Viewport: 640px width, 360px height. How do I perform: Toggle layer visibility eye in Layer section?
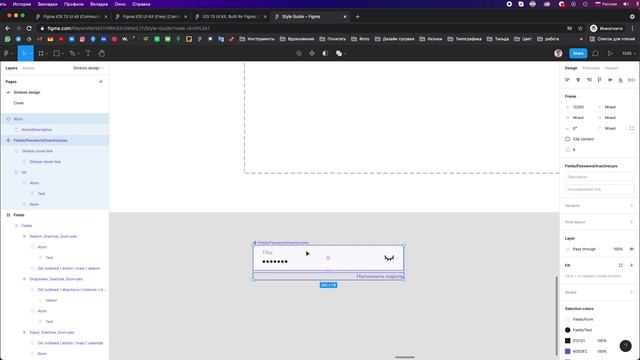[x=631, y=249]
